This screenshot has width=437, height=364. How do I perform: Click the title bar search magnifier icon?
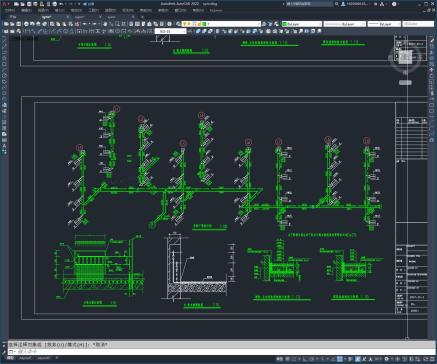(x=337, y=4)
